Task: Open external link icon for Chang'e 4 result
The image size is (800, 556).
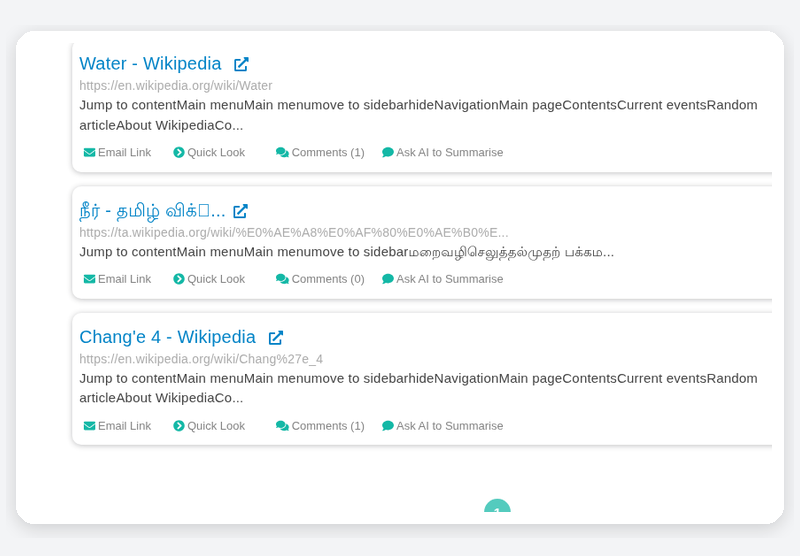Action: tap(276, 338)
